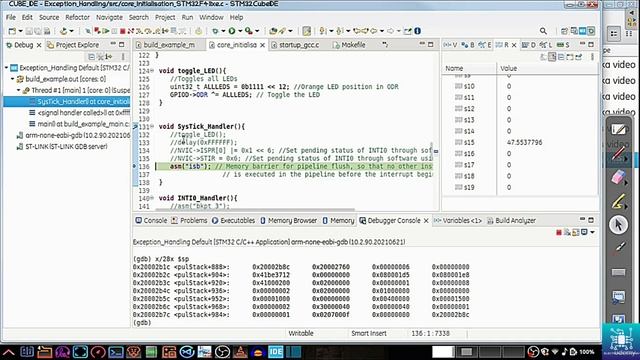Viewport: 640px width, 360px height.
Task: Switch to Project Explorer tab
Action: pos(73,45)
